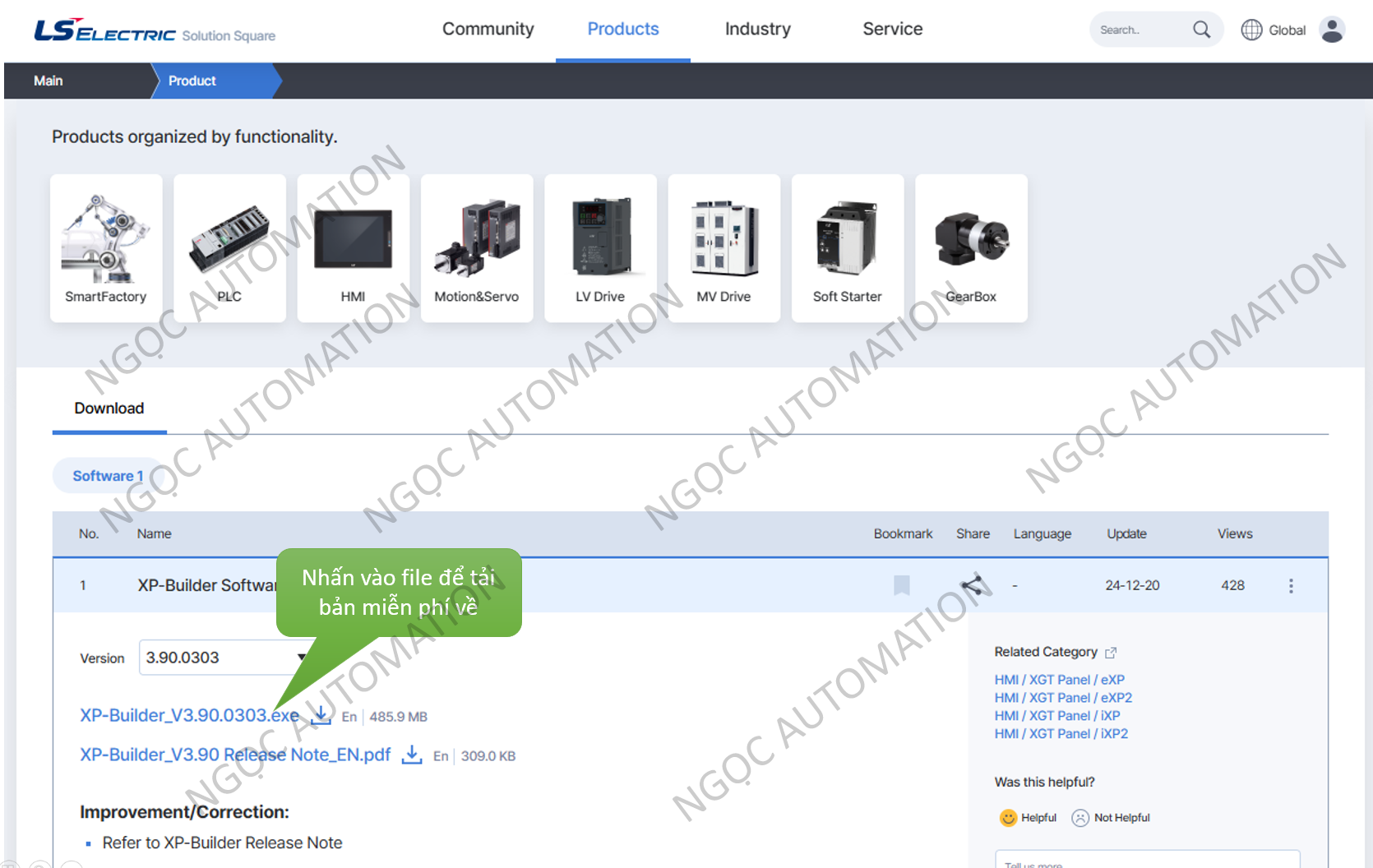The image size is (1373, 868).
Task: Mark the page as Not Helpful
Action: 1111,818
